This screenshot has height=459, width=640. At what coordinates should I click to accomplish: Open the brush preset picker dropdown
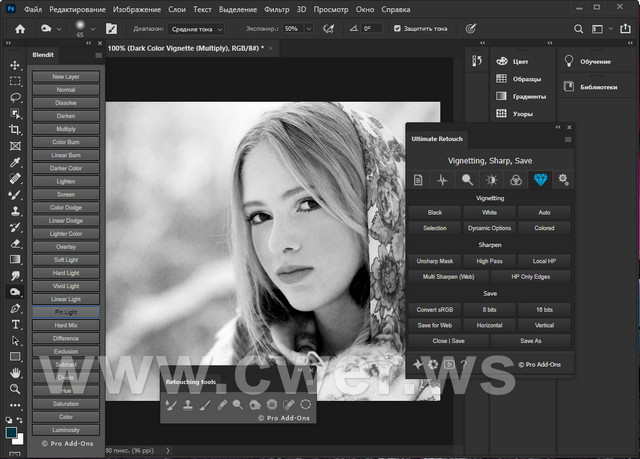pyautogui.click(x=92, y=29)
